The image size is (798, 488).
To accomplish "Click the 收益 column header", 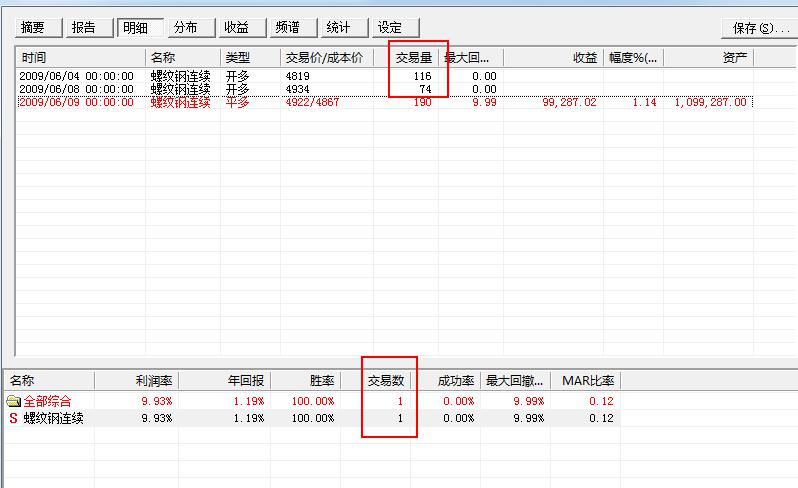I will pos(553,58).
